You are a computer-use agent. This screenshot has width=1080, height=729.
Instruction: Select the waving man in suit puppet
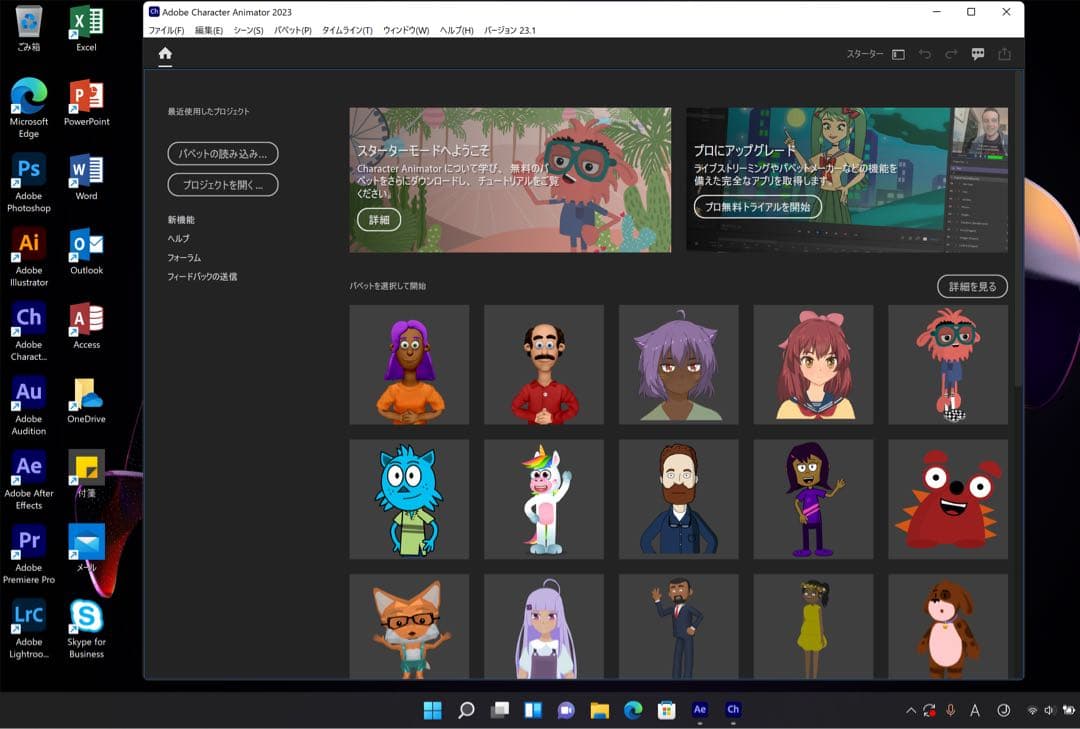click(678, 626)
